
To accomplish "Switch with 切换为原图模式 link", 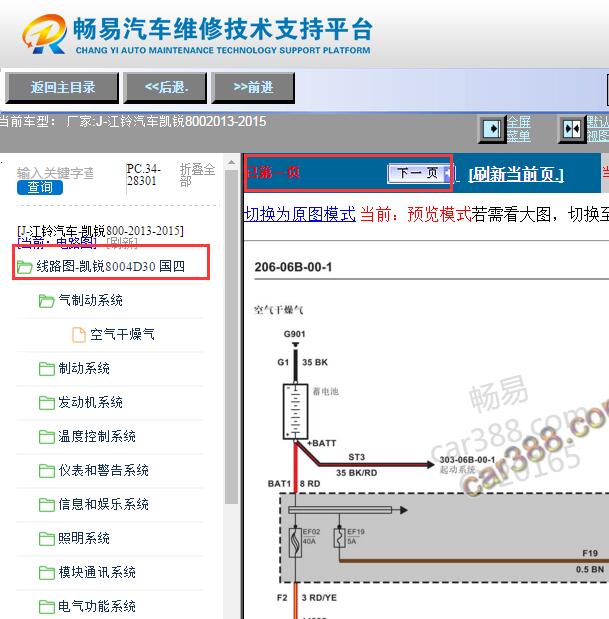I will pyautogui.click(x=300, y=214).
